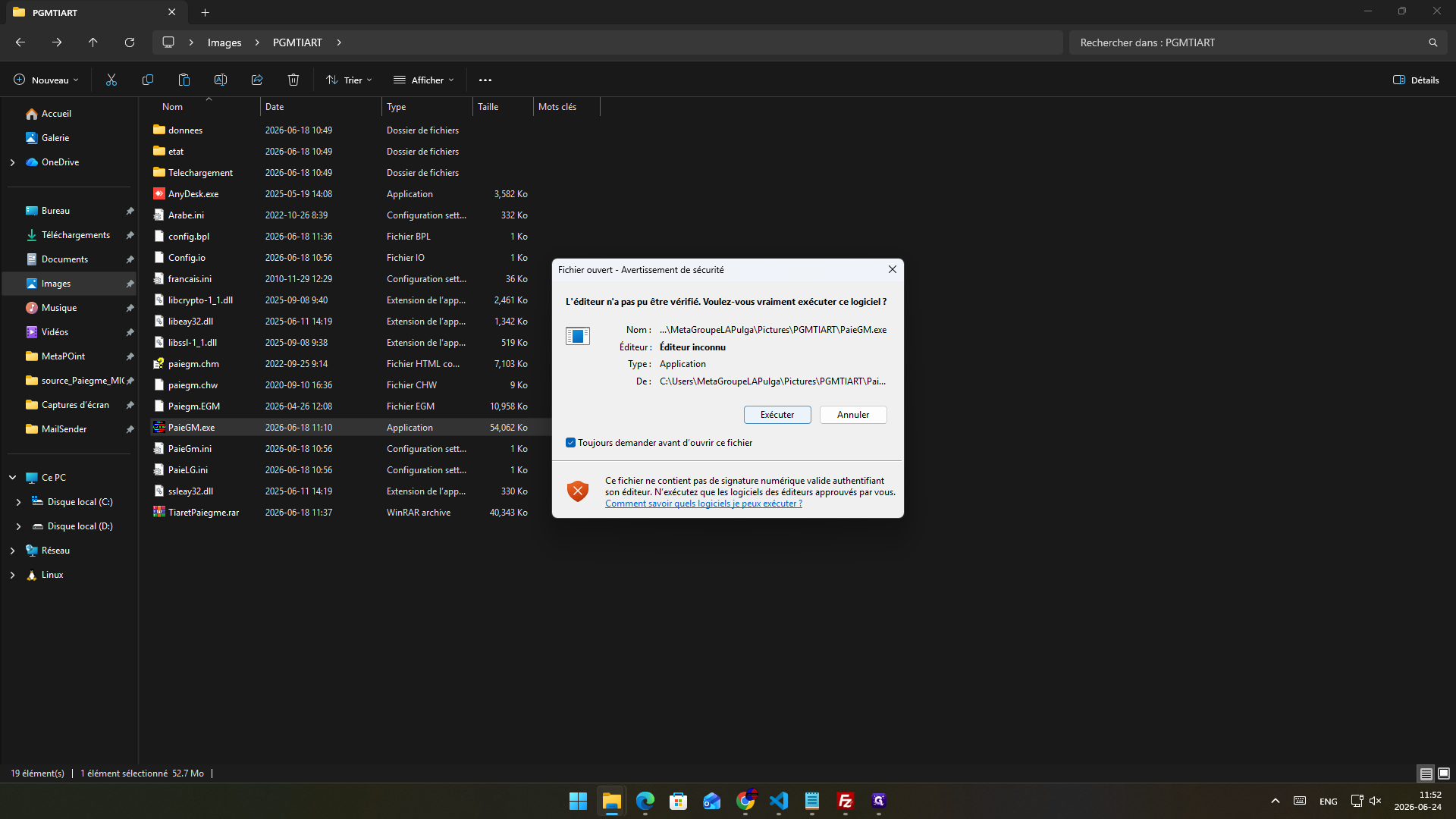Select the libcrypto-1_1.dll file
The width and height of the screenshot is (1456, 819).
200,300
